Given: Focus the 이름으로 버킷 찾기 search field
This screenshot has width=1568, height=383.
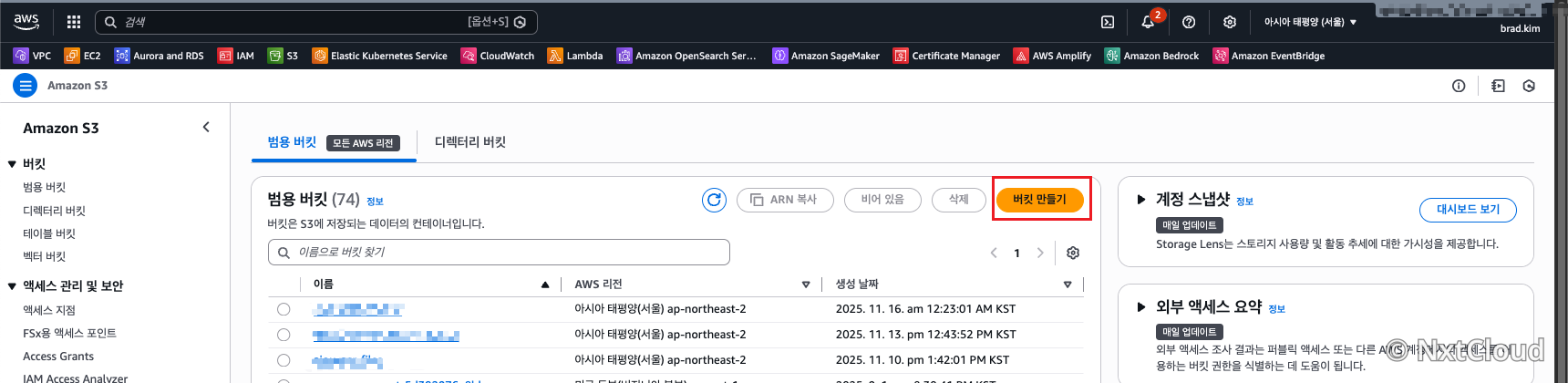Looking at the screenshot, I should [499, 252].
